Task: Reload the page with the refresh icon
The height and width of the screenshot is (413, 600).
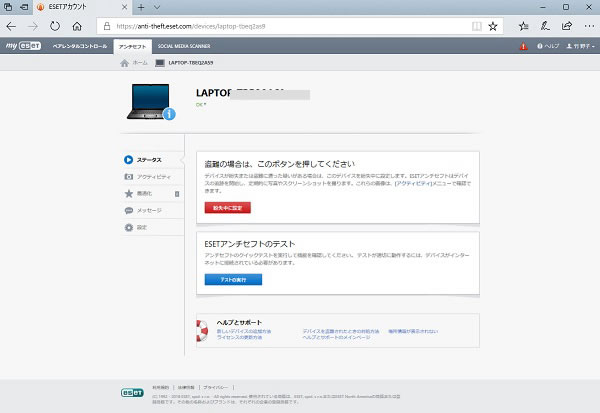Action: click(x=55, y=26)
